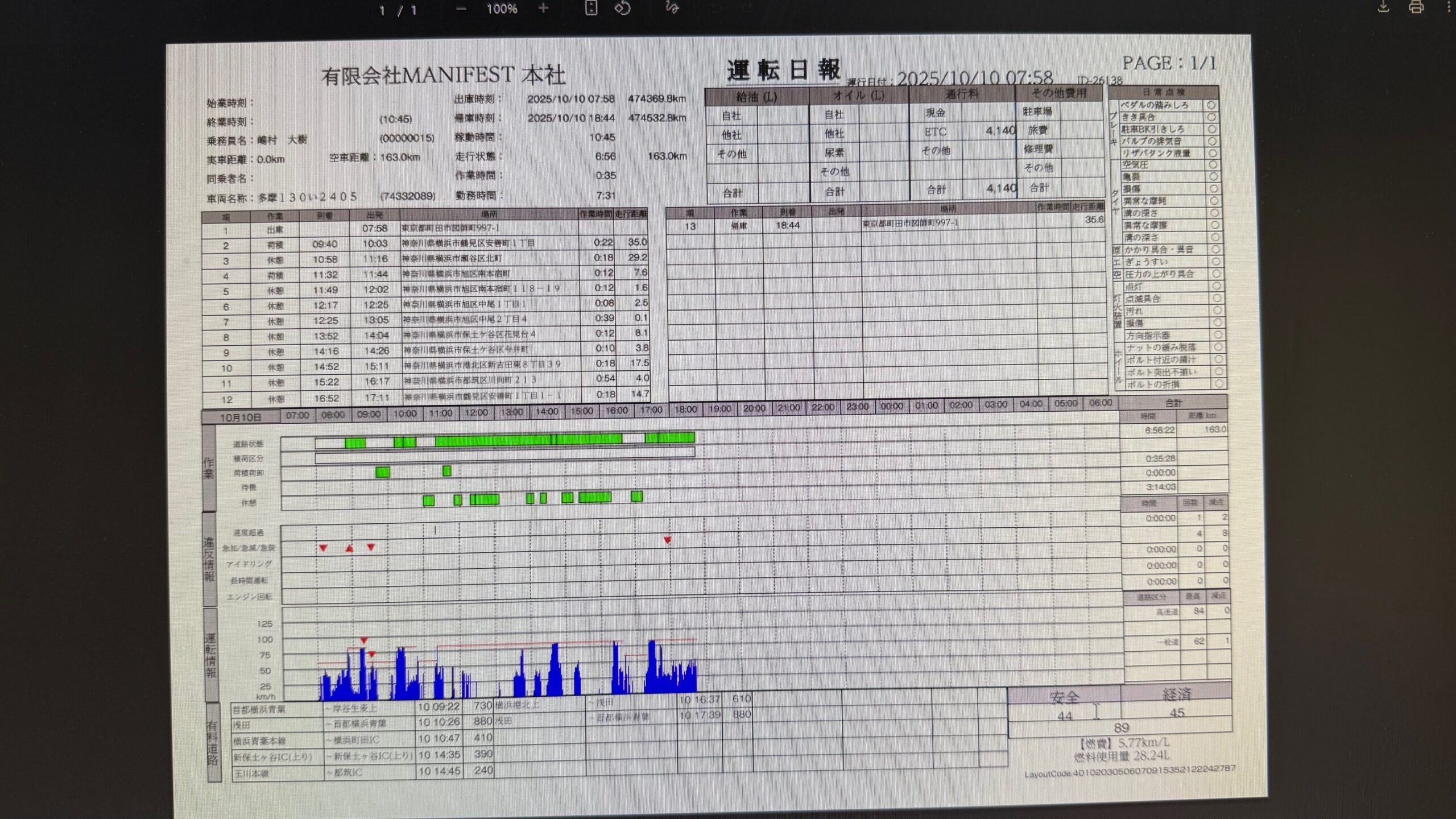
Task: Click the fit-to-page icon
Action: pyautogui.click(x=591, y=8)
